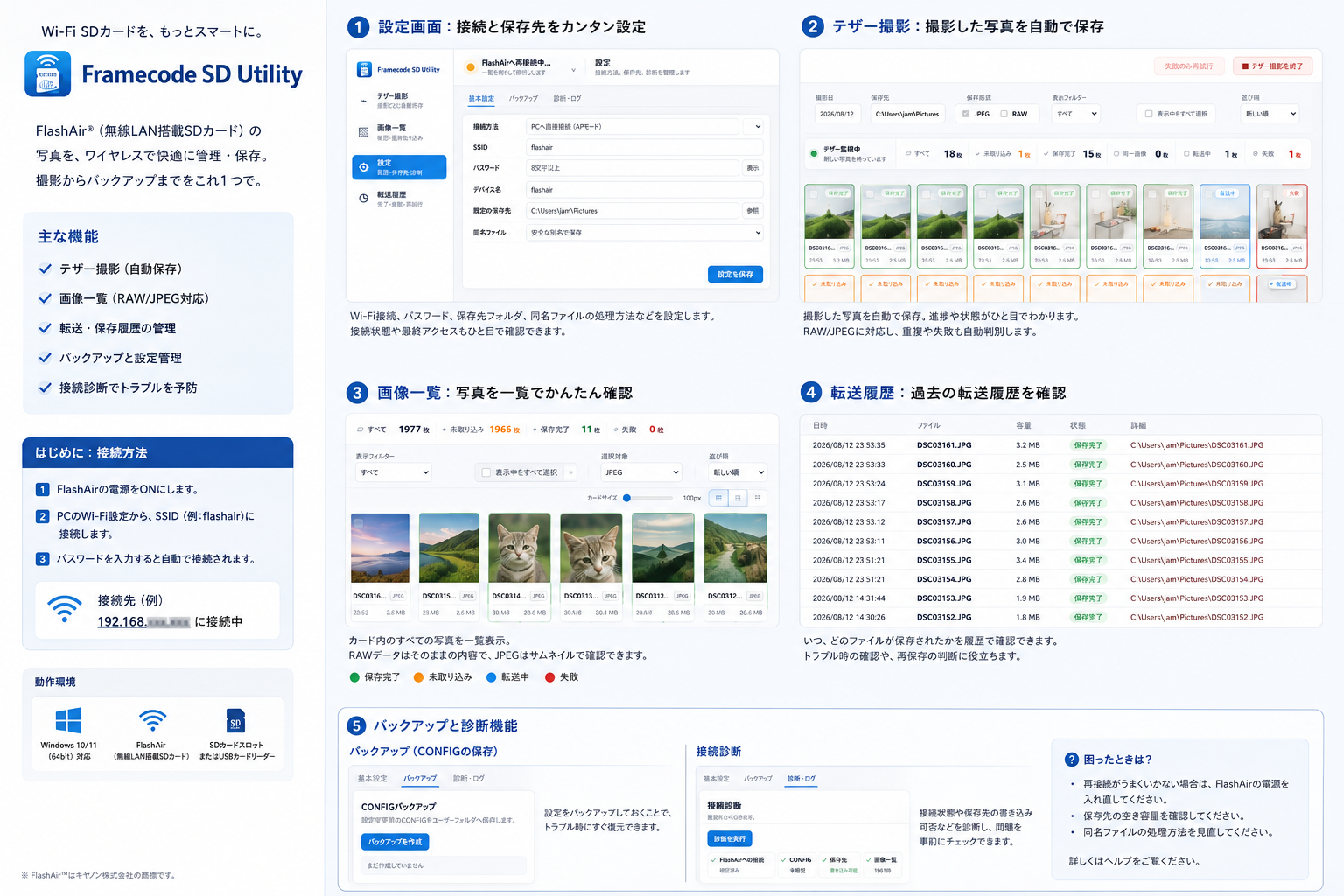Enable the RAW save format checkbox
This screenshot has height=896, width=1344.
(1004, 114)
